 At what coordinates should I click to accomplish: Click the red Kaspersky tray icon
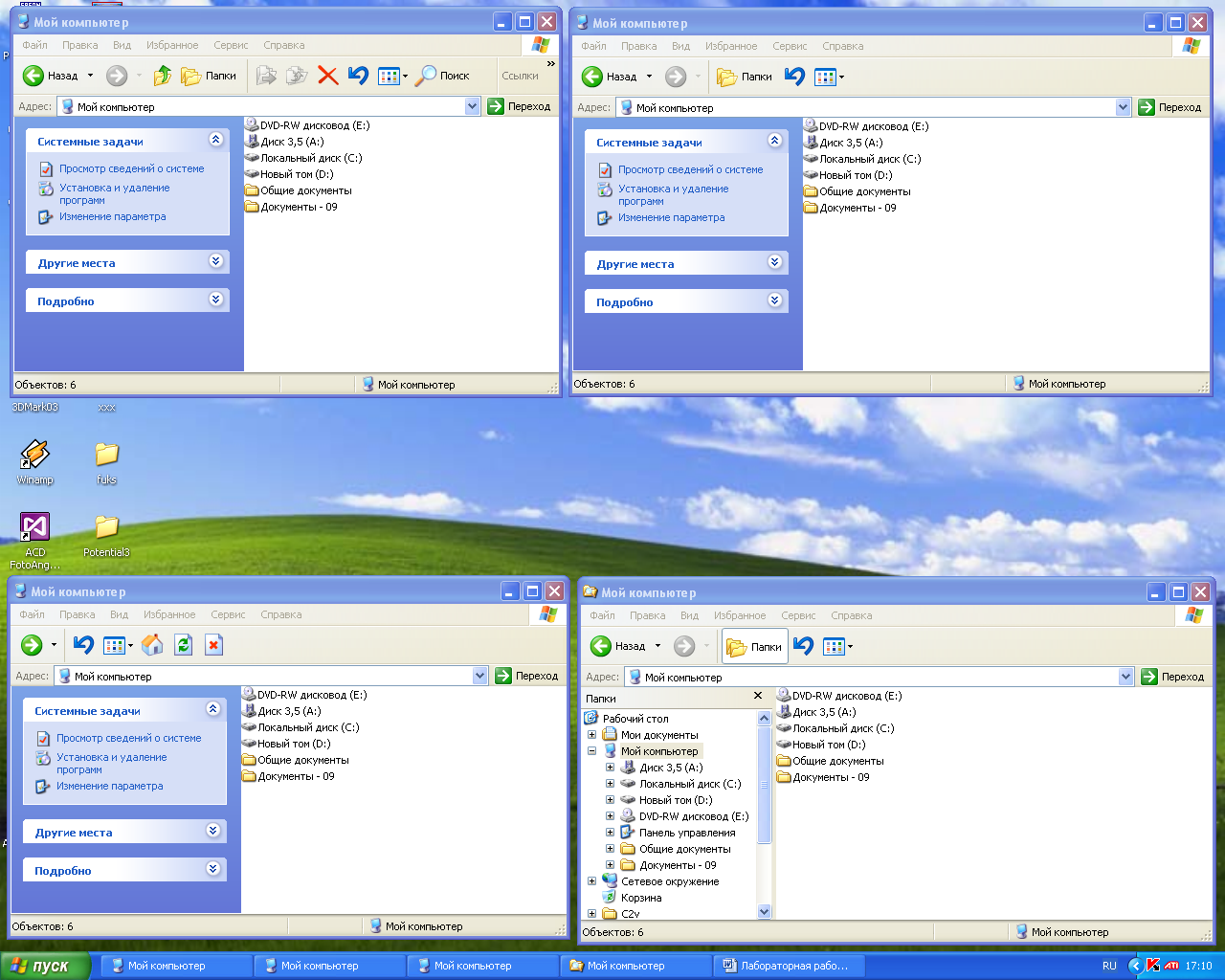point(1153,966)
